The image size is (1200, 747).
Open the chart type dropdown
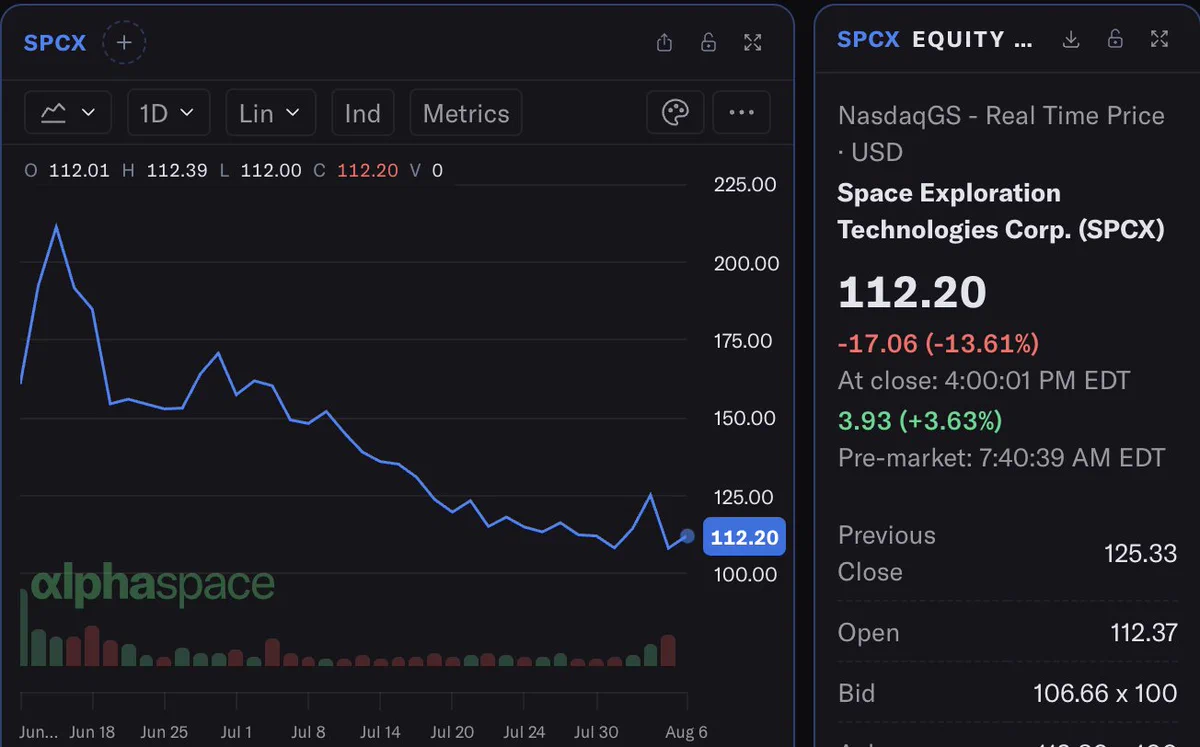coord(68,113)
